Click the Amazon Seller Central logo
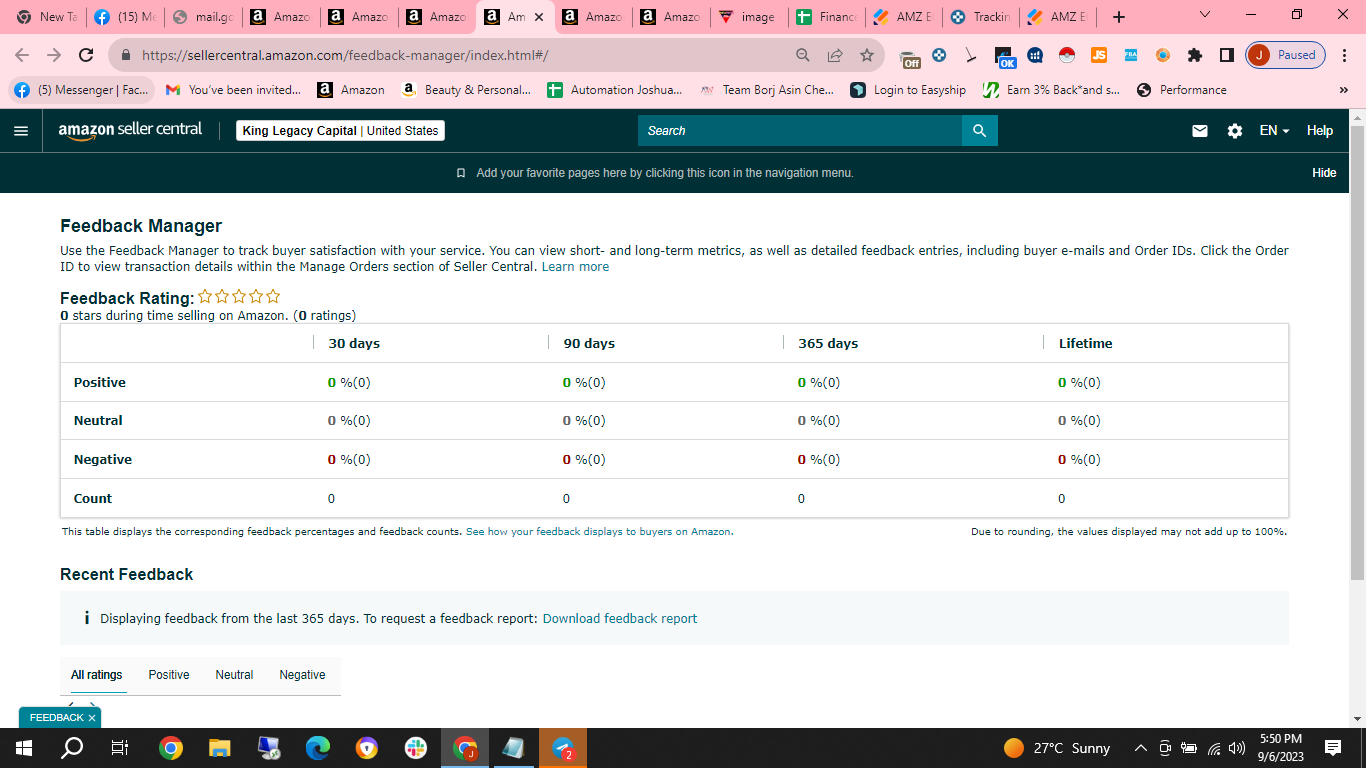 pos(130,131)
